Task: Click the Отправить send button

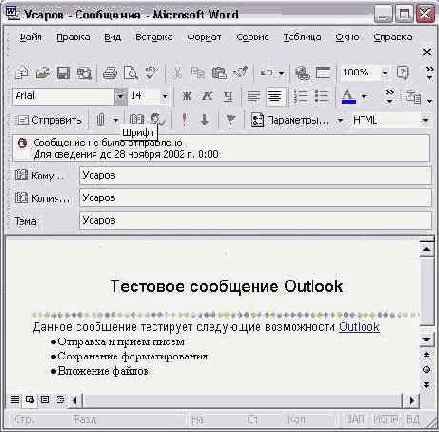Action: click(49, 120)
